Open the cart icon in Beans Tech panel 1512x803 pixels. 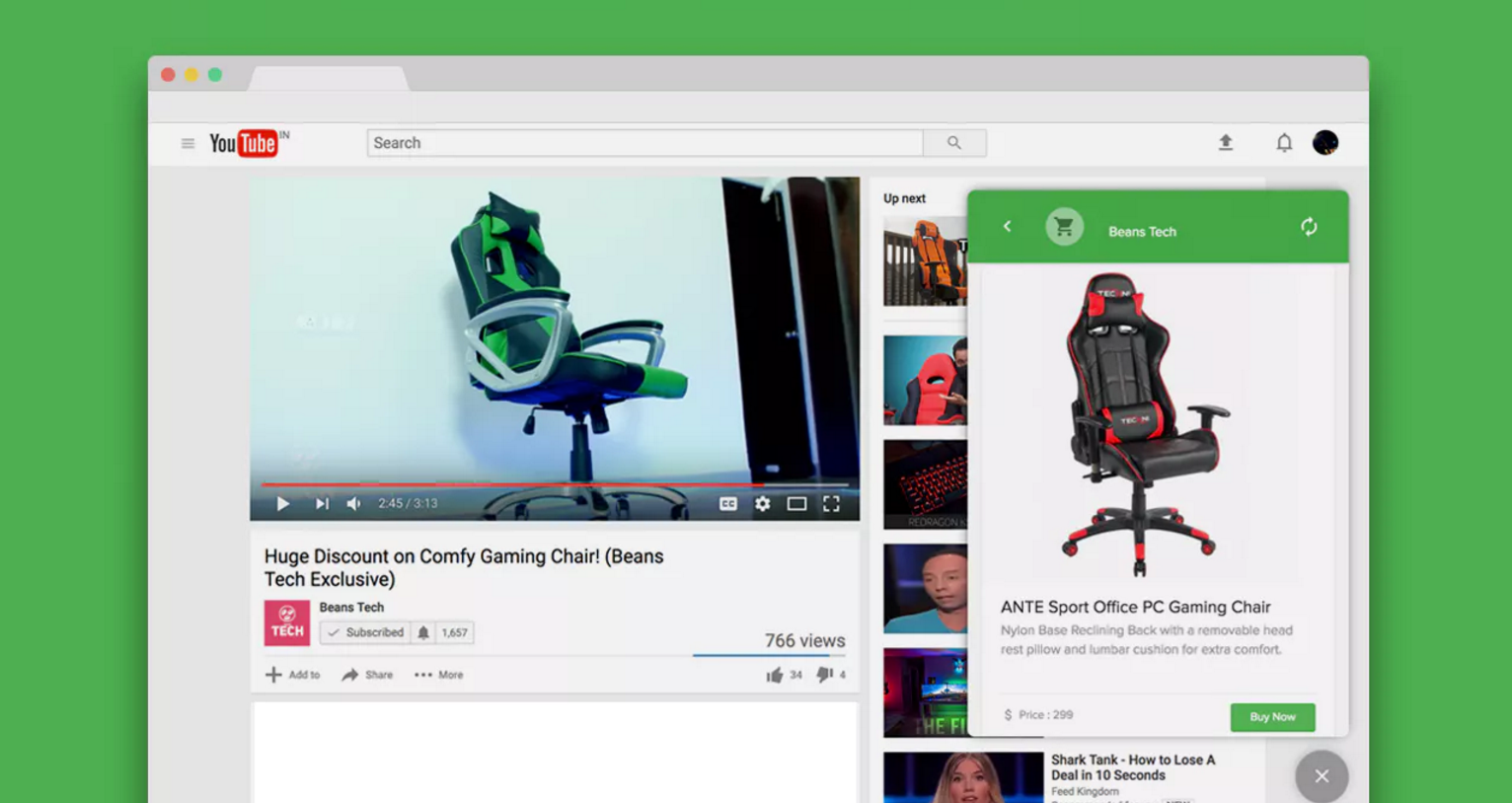(x=1064, y=226)
